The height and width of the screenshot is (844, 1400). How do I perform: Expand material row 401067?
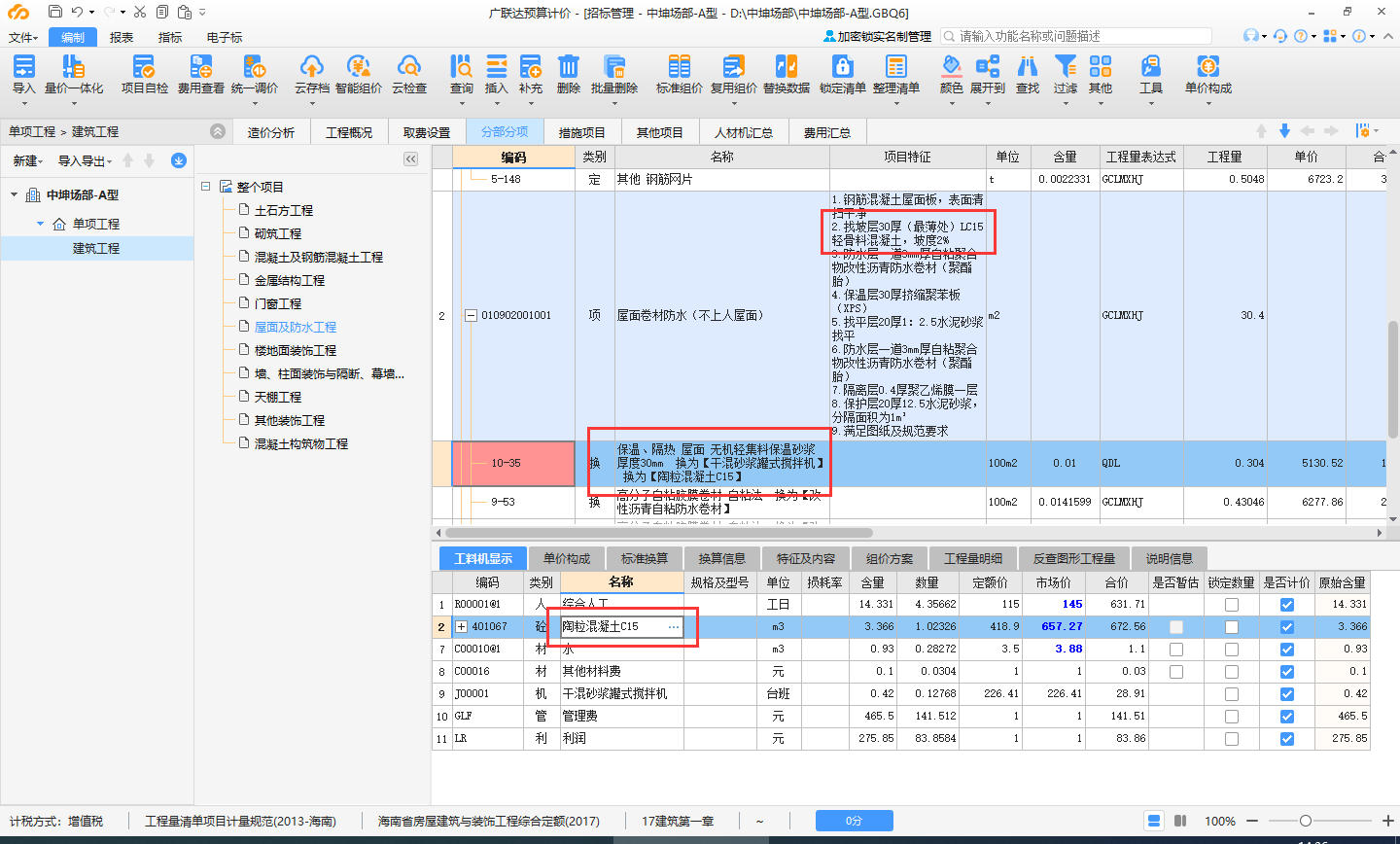click(462, 626)
